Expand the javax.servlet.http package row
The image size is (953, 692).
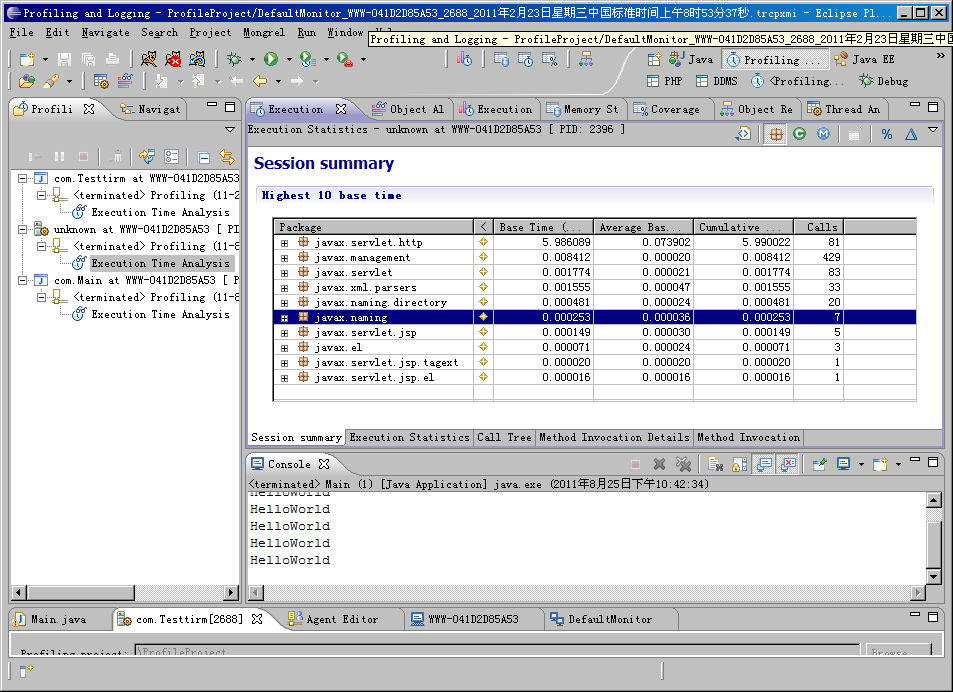284,243
